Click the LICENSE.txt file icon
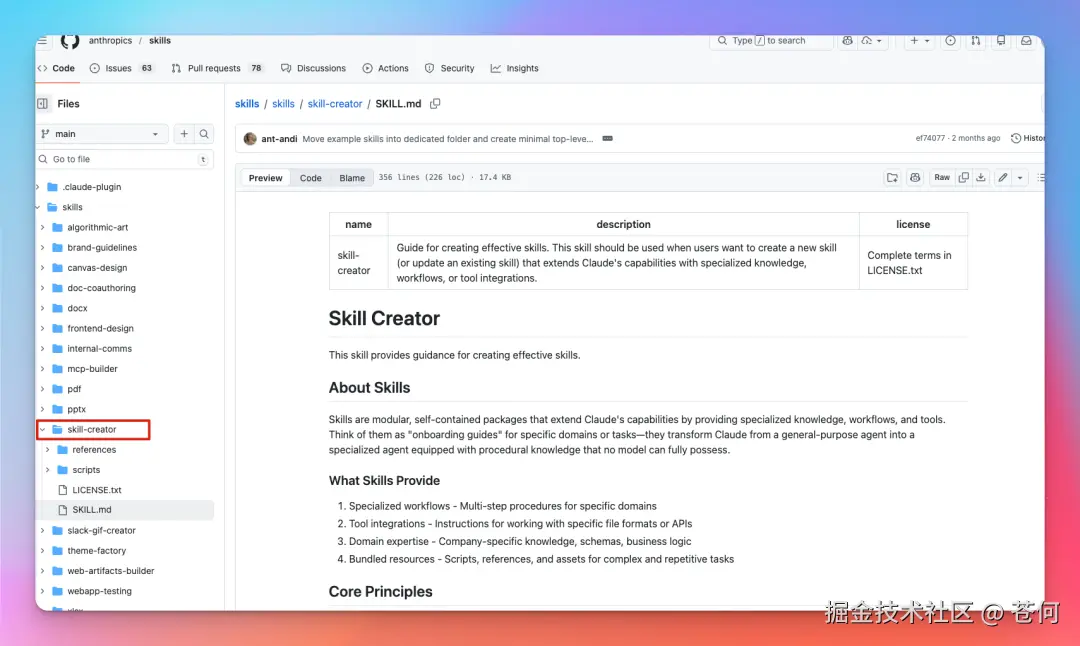This screenshot has height=646, width=1080. pos(63,490)
